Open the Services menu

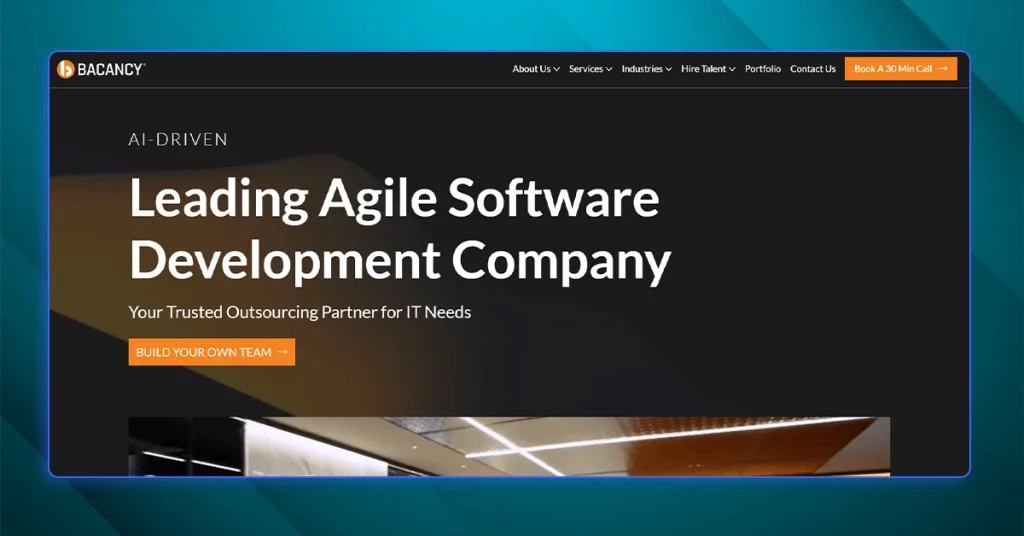click(586, 69)
